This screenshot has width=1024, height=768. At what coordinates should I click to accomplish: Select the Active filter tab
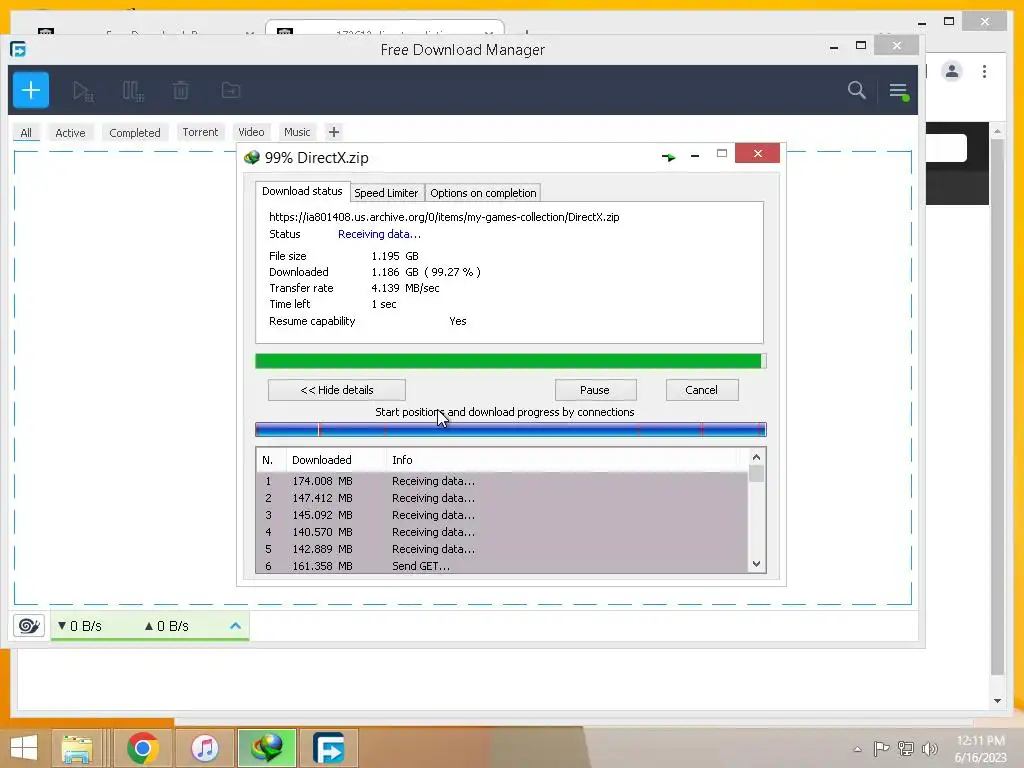[70, 133]
